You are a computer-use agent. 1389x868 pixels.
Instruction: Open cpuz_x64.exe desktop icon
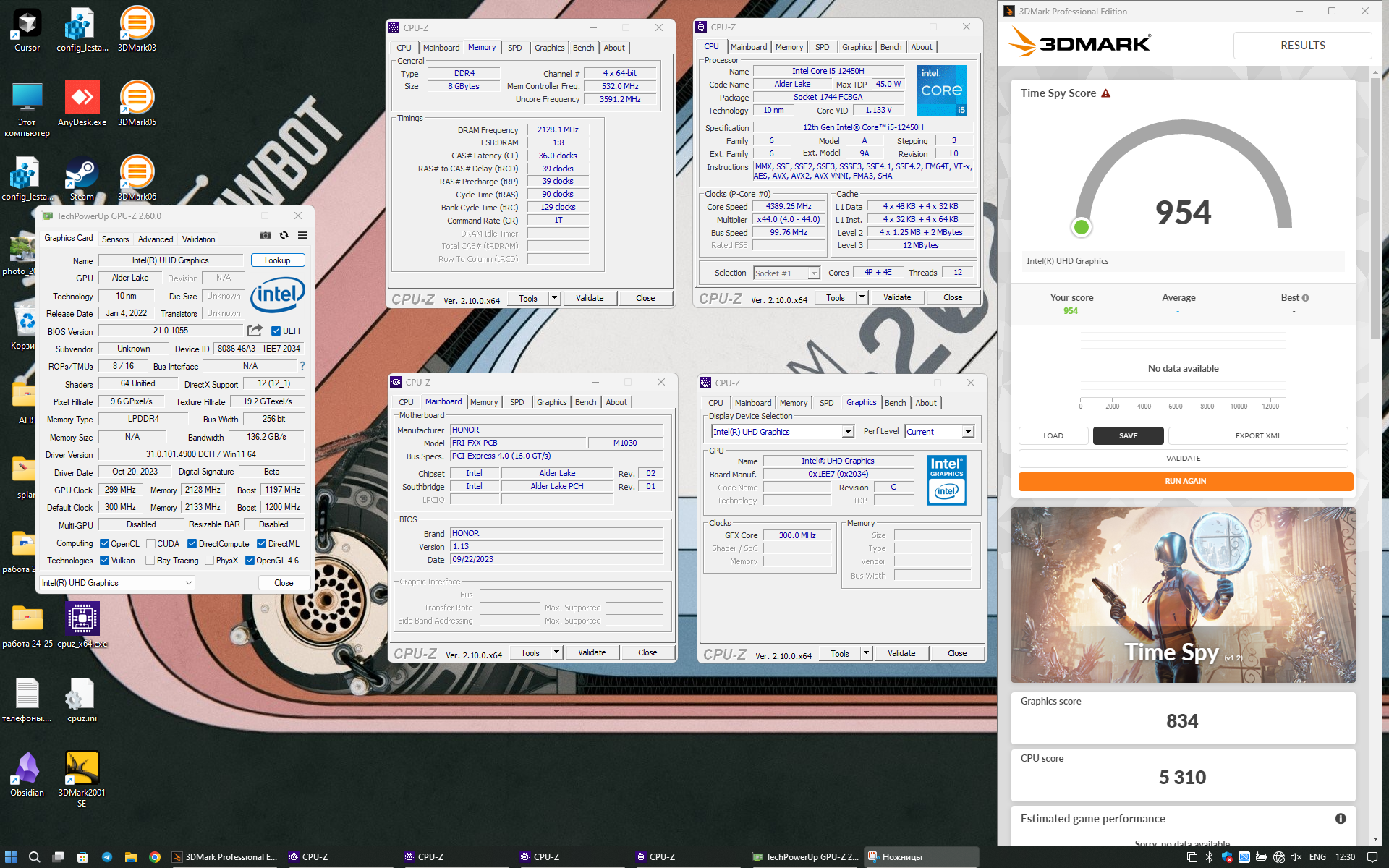82,626
